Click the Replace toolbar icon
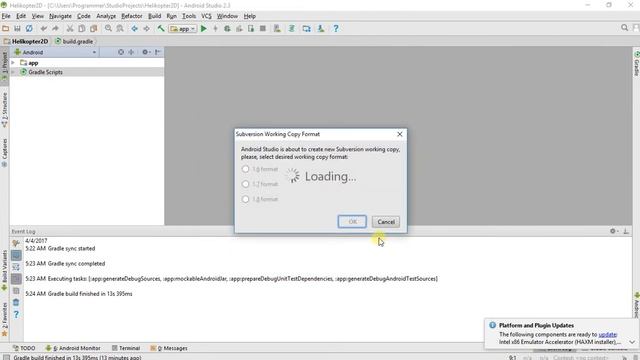This screenshot has width=640, height=360. 120,29
